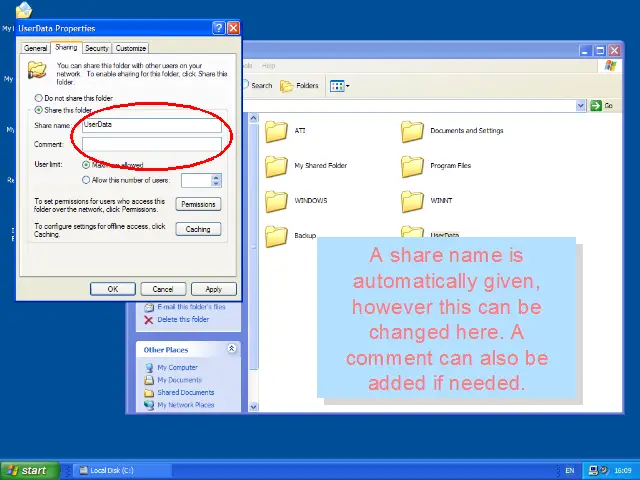Switch to the General tab
The height and width of the screenshot is (480, 640).
pos(36,48)
